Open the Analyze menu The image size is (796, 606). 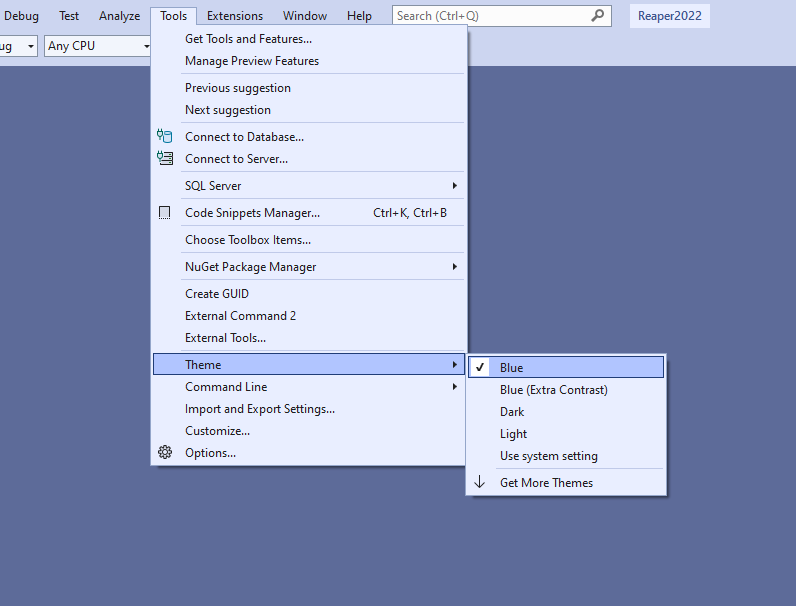[119, 16]
